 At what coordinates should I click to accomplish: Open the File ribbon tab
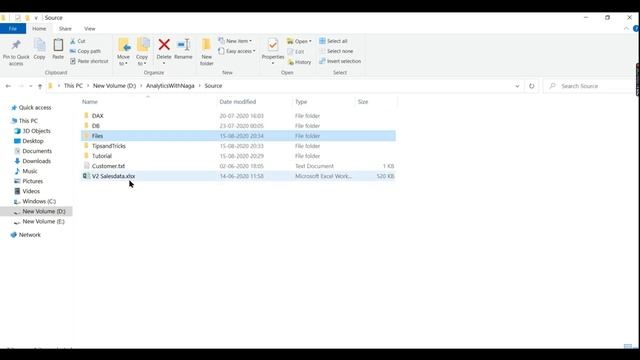[13, 29]
